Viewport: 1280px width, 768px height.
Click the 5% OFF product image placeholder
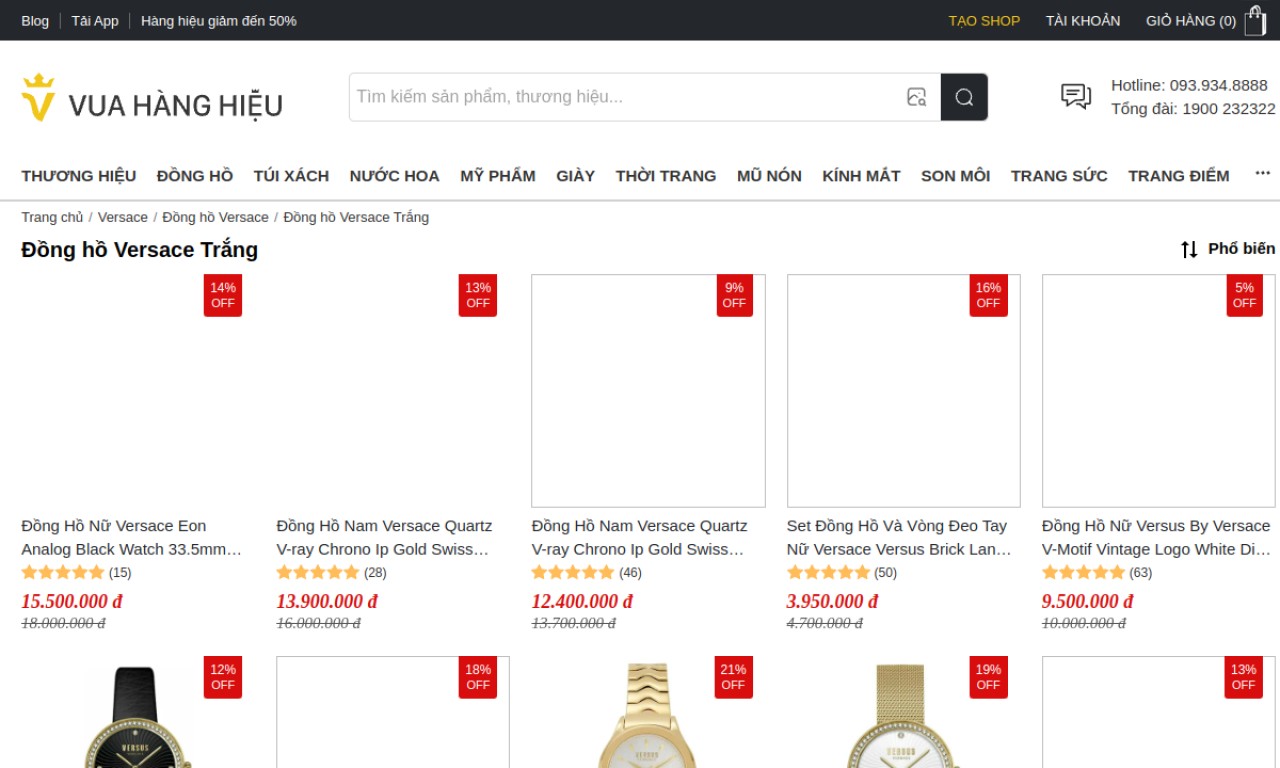tap(1159, 391)
